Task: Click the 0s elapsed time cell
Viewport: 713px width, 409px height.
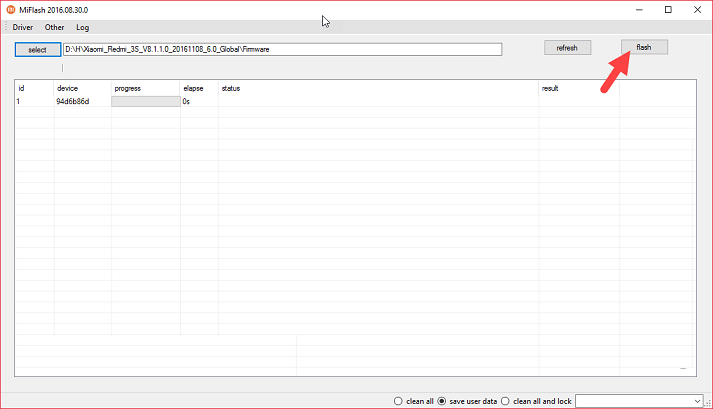Action: coord(186,101)
